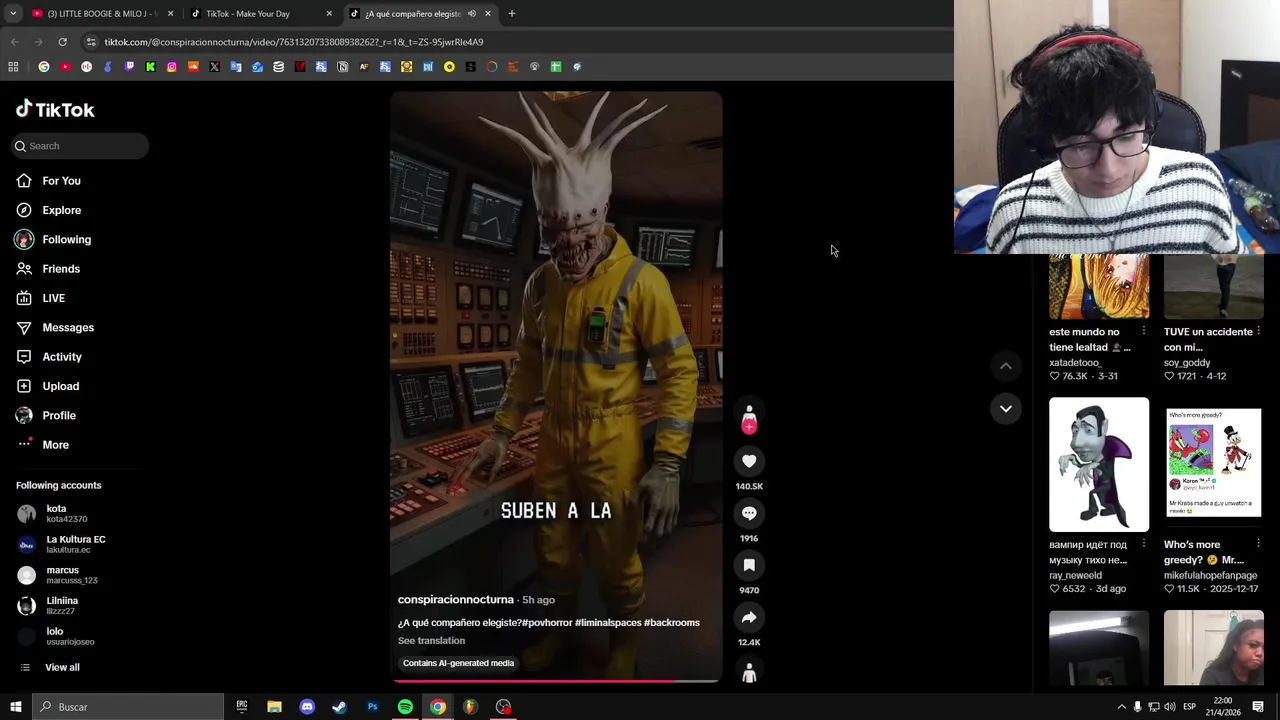Go to previous video with up arrow
The height and width of the screenshot is (720, 1280).
(x=1006, y=366)
